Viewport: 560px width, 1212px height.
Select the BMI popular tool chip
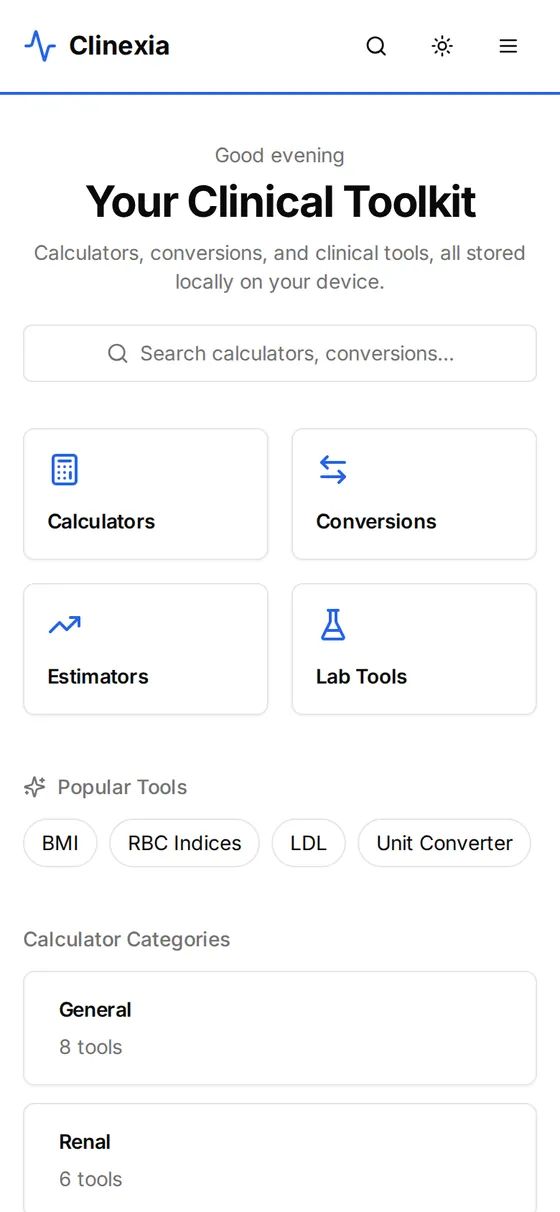pos(60,843)
